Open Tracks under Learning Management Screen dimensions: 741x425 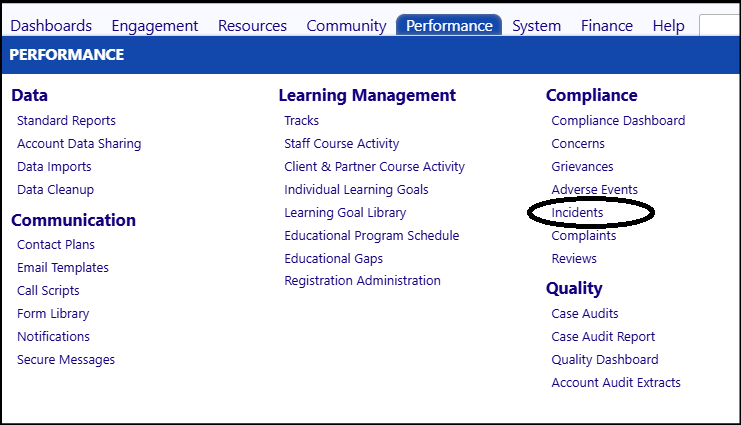click(302, 121)
